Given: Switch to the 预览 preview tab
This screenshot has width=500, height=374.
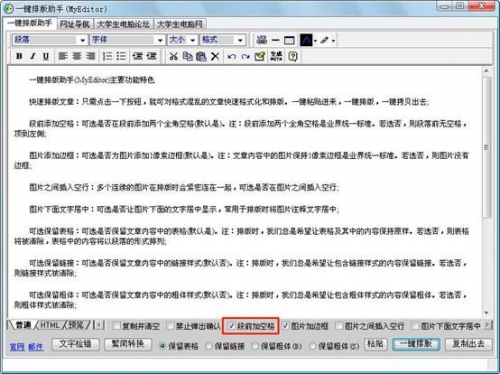Looking at the screenshot, I should point(76,325).
